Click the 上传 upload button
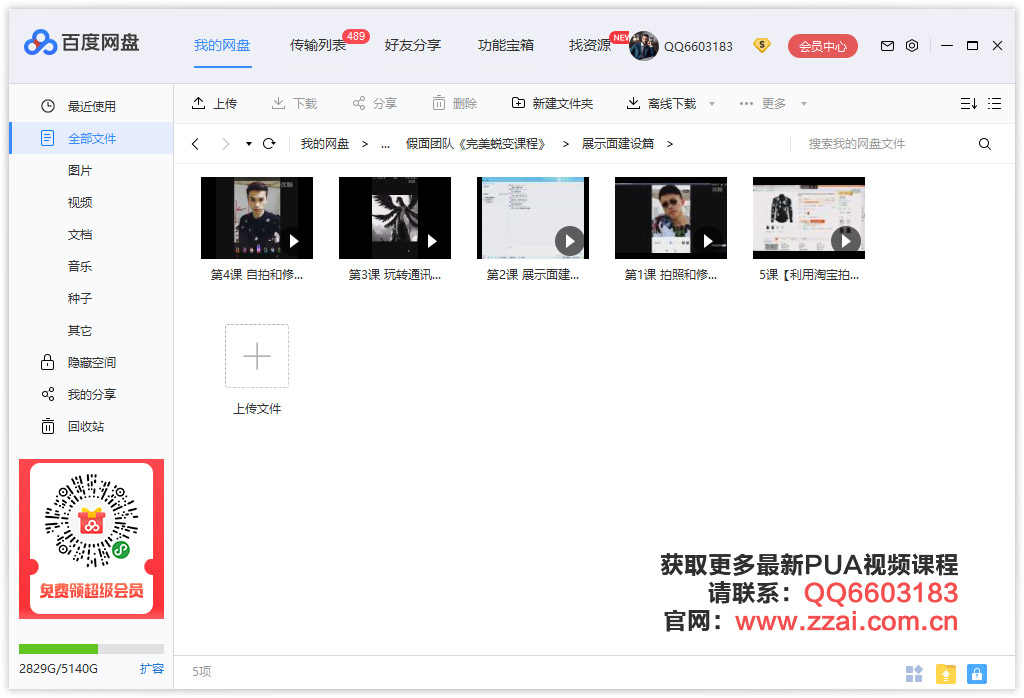This screenshot has width=1024, height=698. tap(214, 103)
